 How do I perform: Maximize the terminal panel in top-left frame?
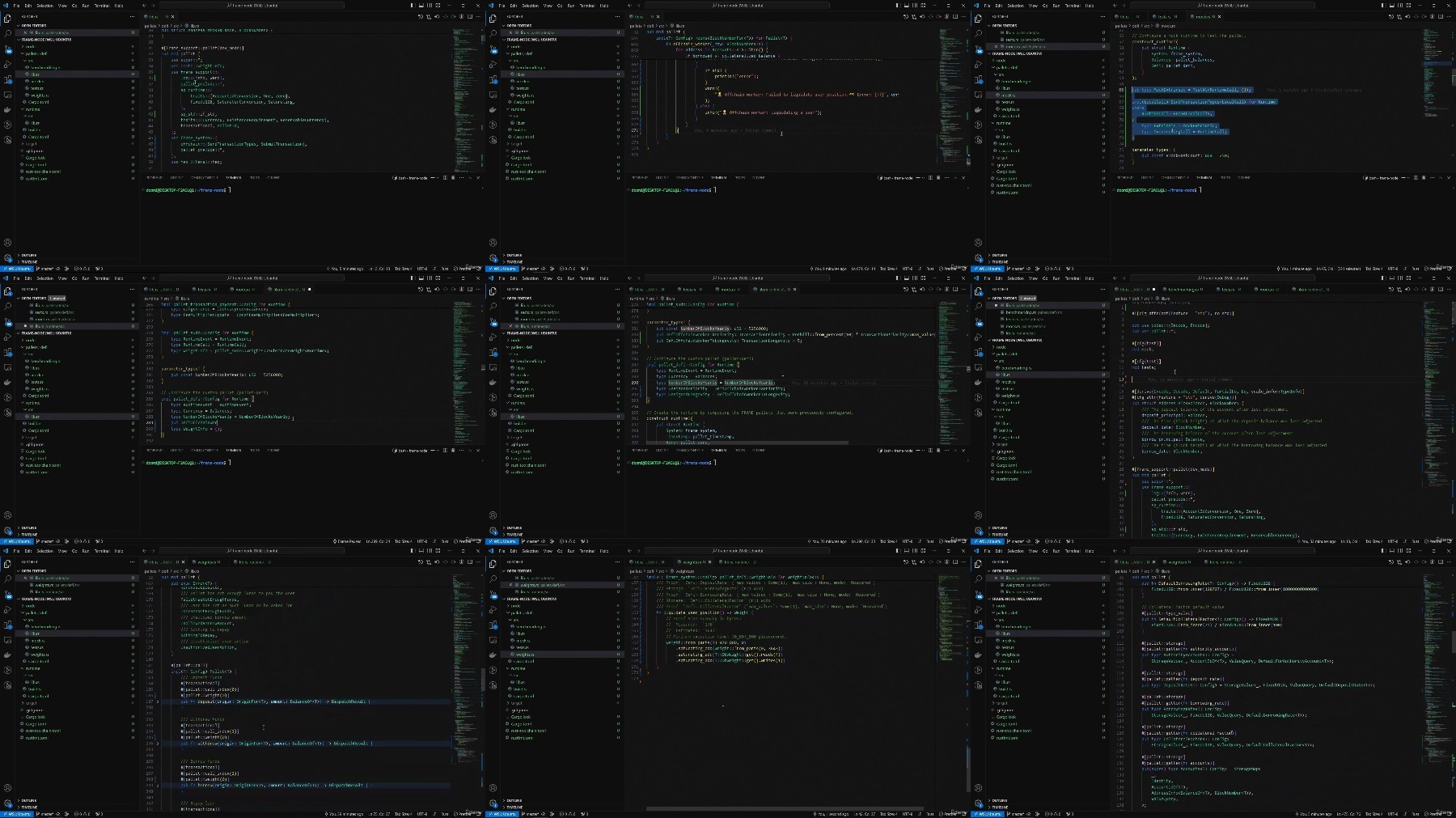(470, 178)
